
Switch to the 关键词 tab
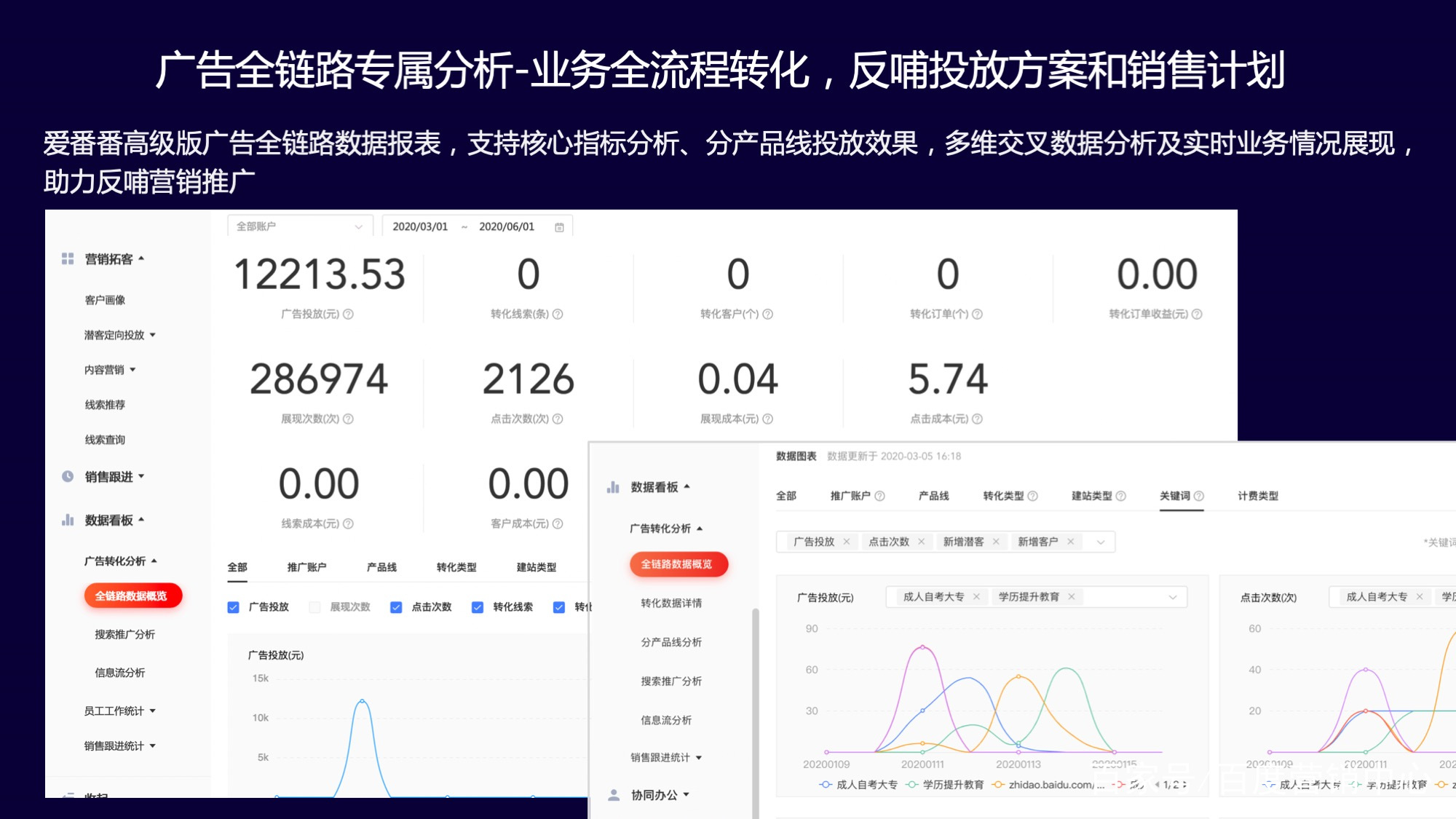coord(1174,496)
